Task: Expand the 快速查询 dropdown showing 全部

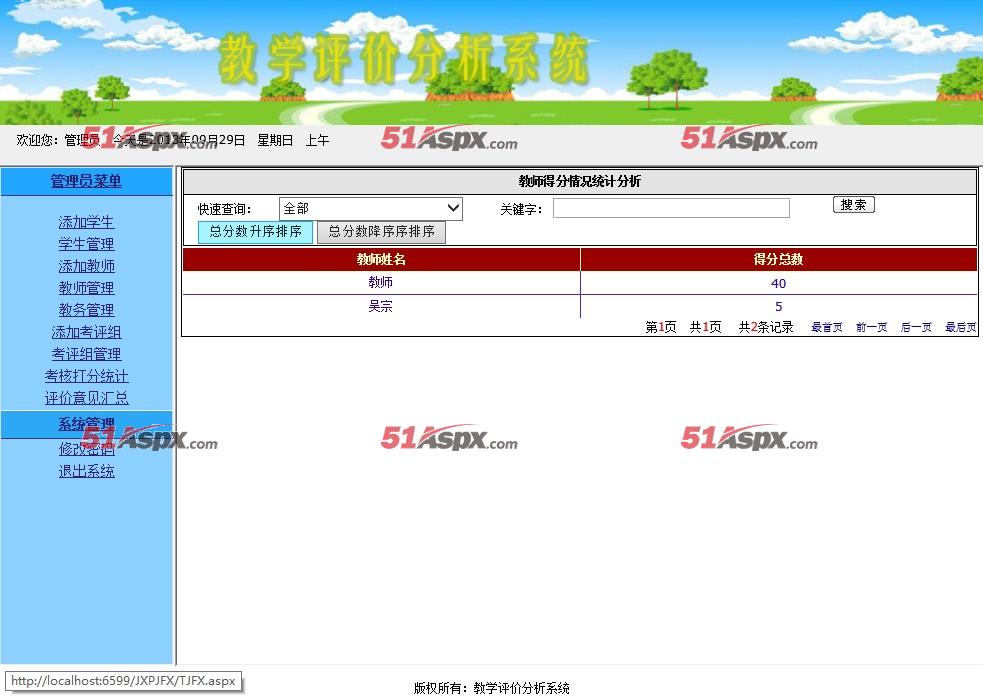Action: click(371, 209)
